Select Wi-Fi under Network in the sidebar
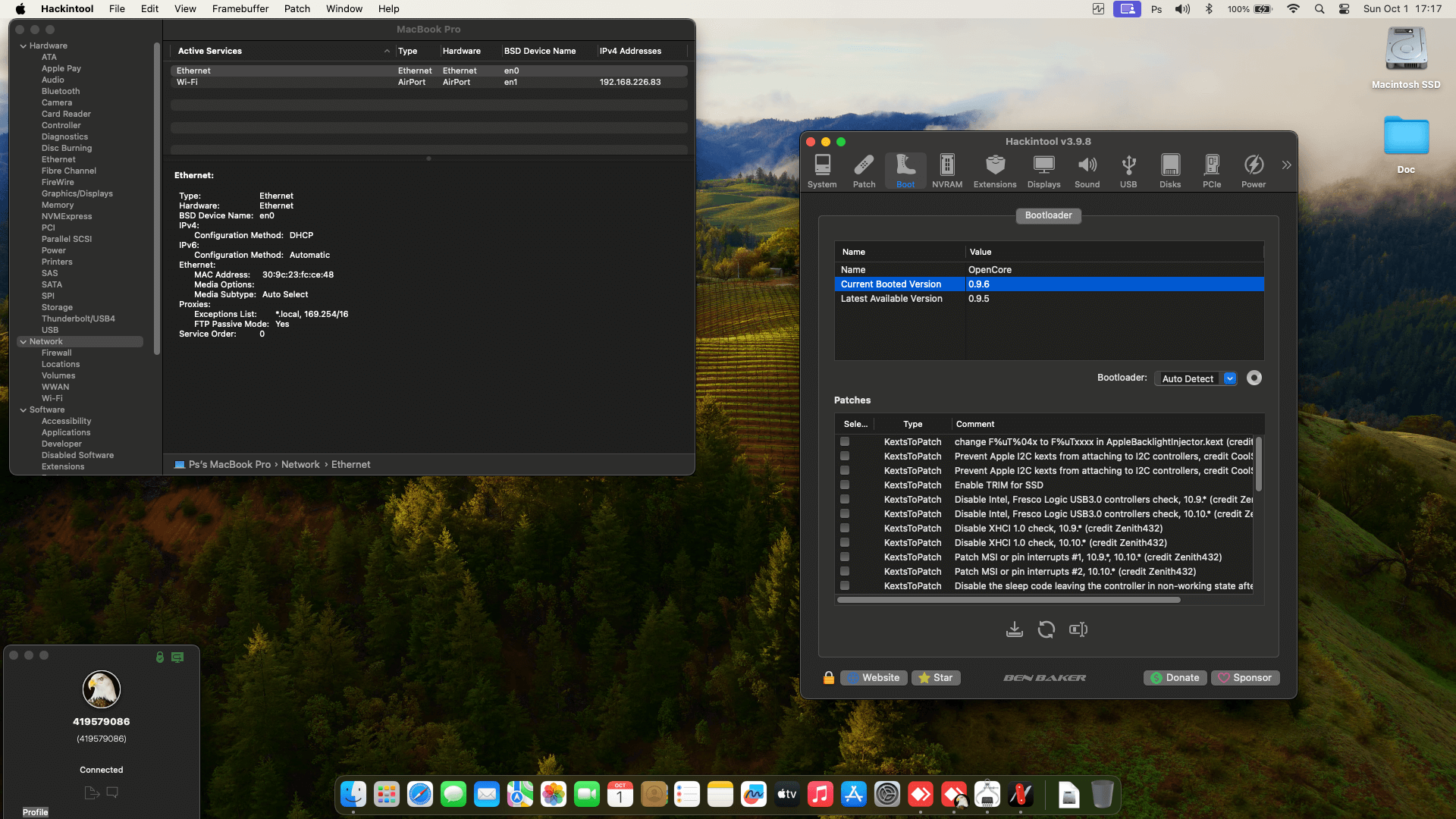The width and height of the screenshot is (1456, 819). (x=52, y=398)
